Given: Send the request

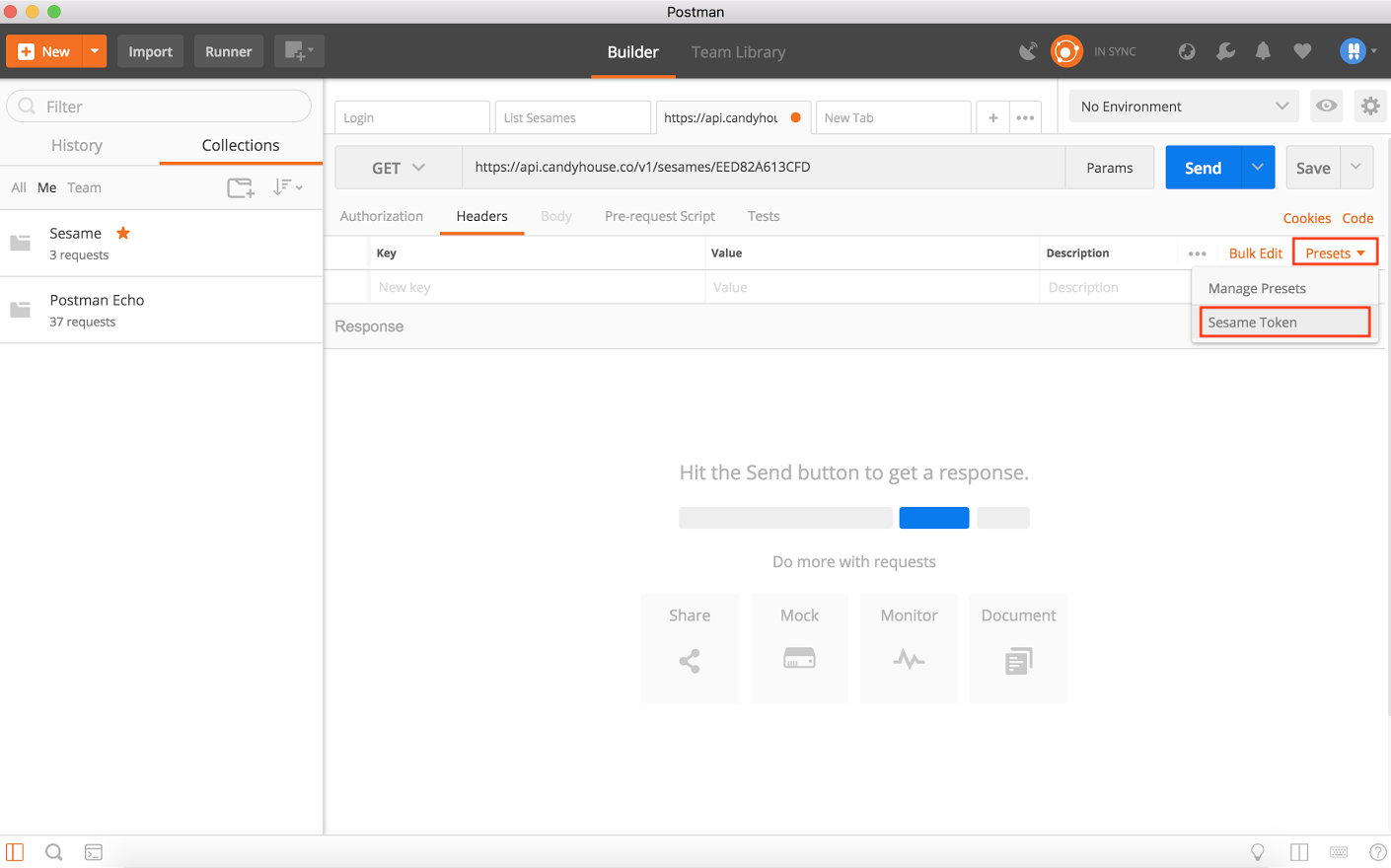Looking at the screenshot, I should coord(1203,168).
